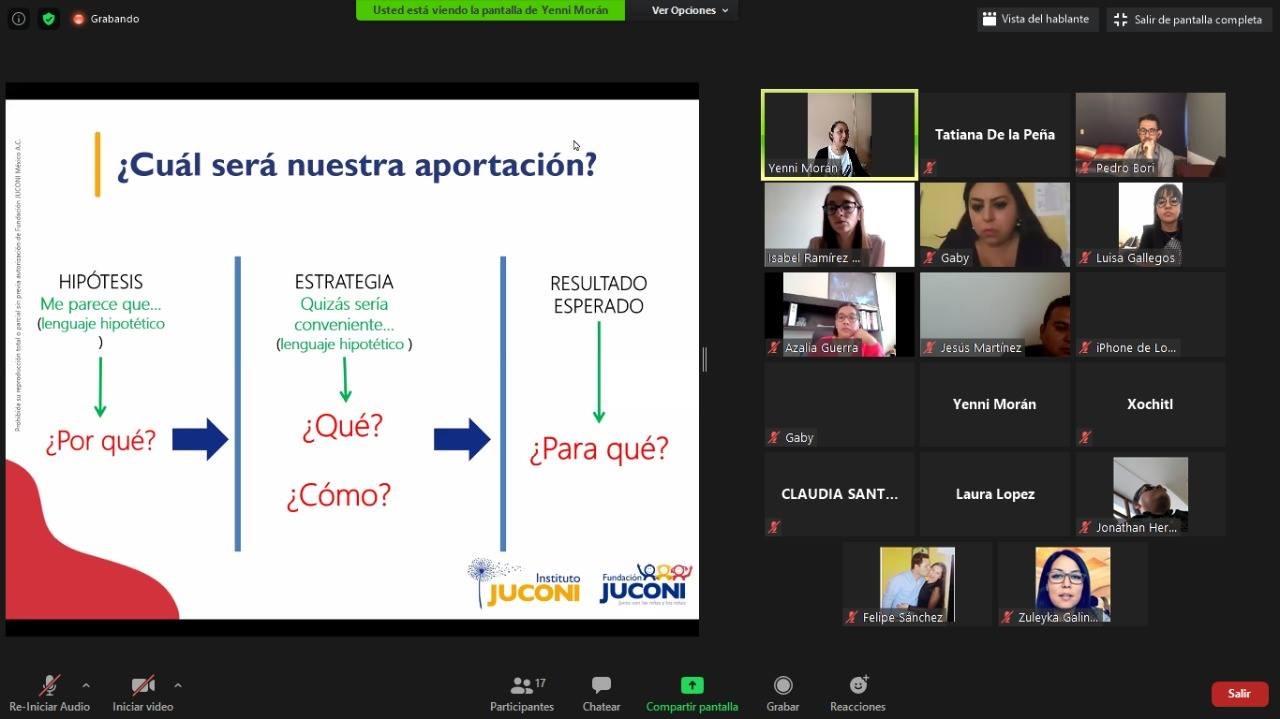Expand video options arrow next to camera

coord(178,685)
